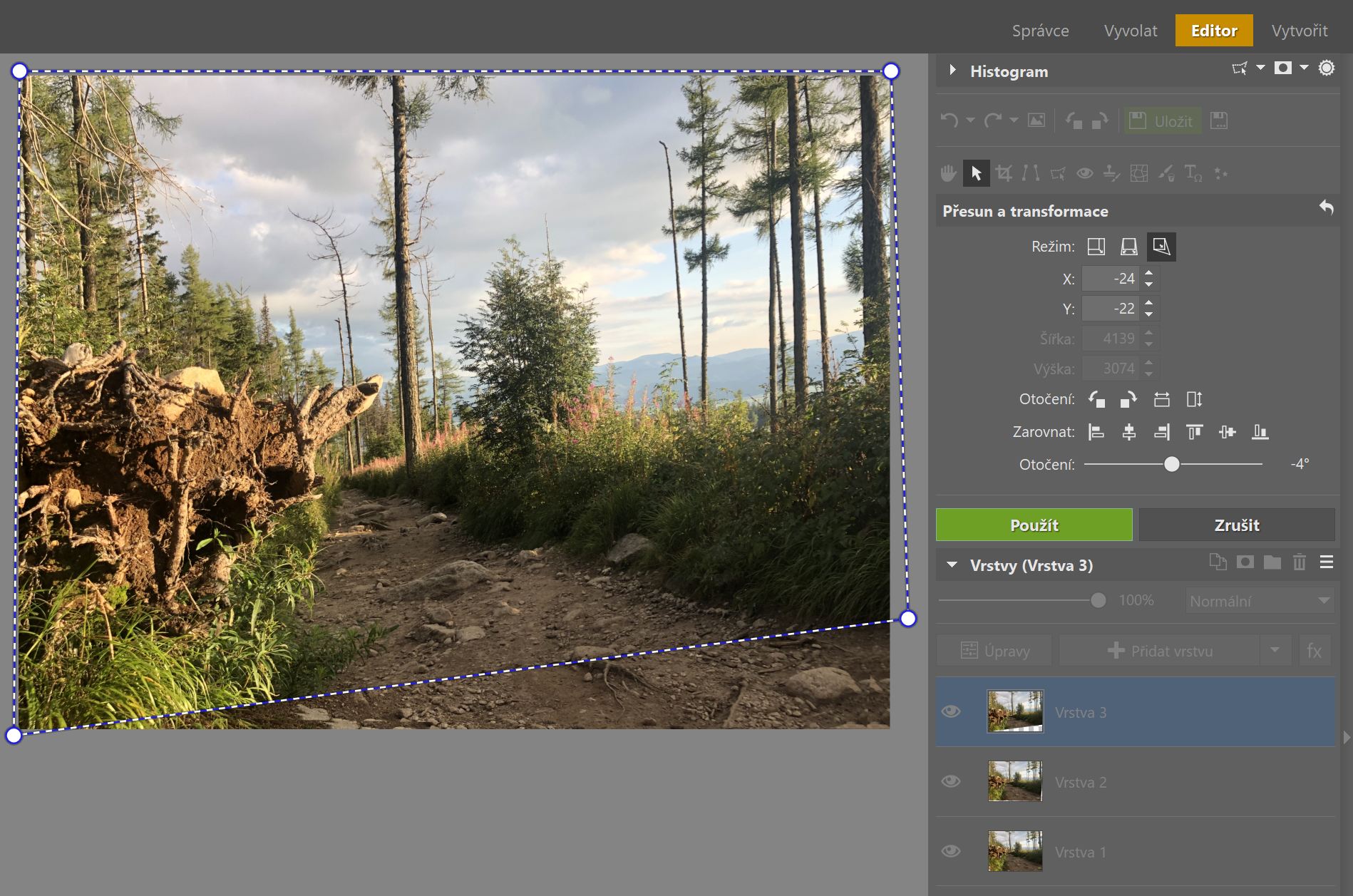The width and height of the screenshot is (1353, 896).
Task: Open the Vrstvy panel hamburger menu
Action: (1327, 562)
